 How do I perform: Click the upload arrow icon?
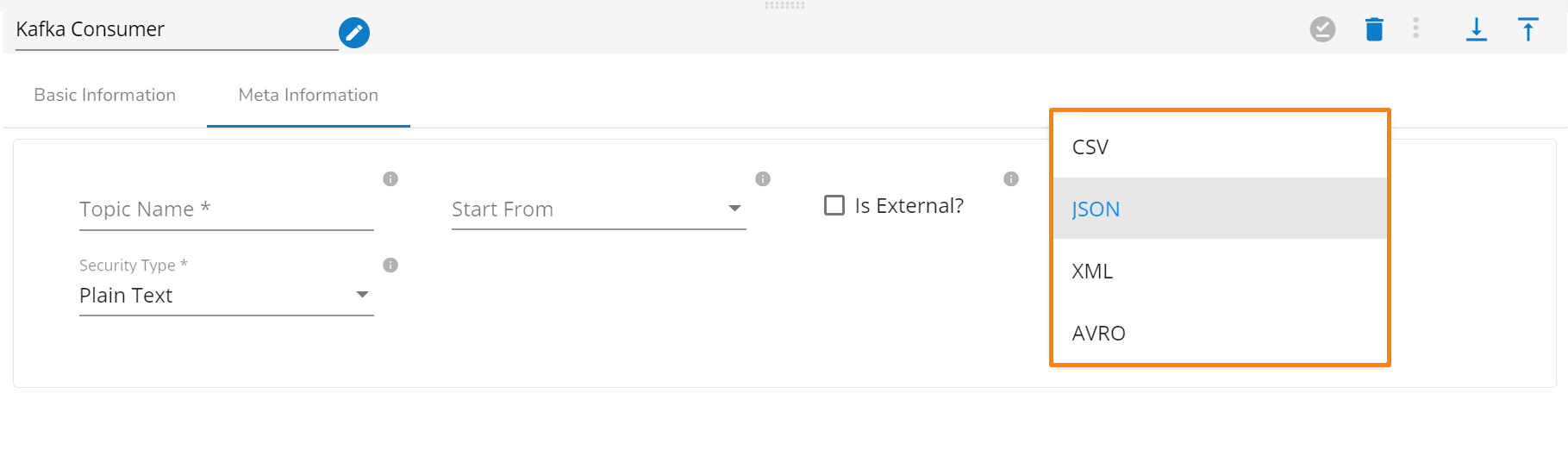coord(1528,29)
